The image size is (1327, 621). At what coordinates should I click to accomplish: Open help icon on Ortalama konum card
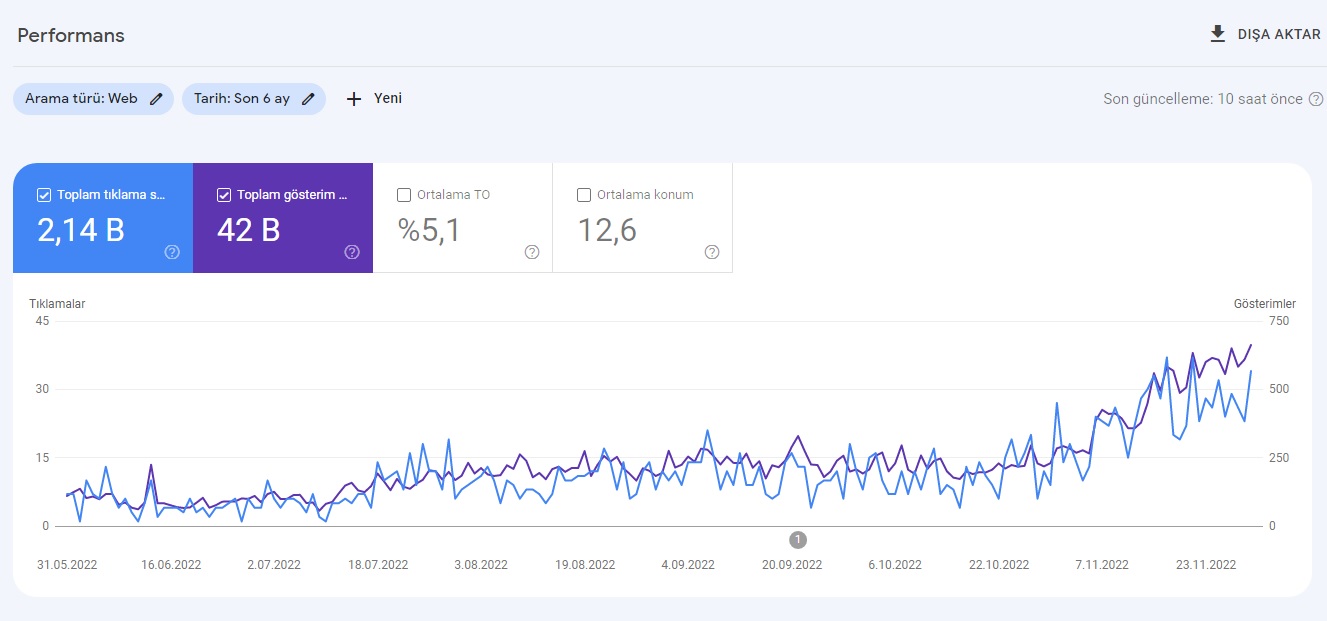712,252
